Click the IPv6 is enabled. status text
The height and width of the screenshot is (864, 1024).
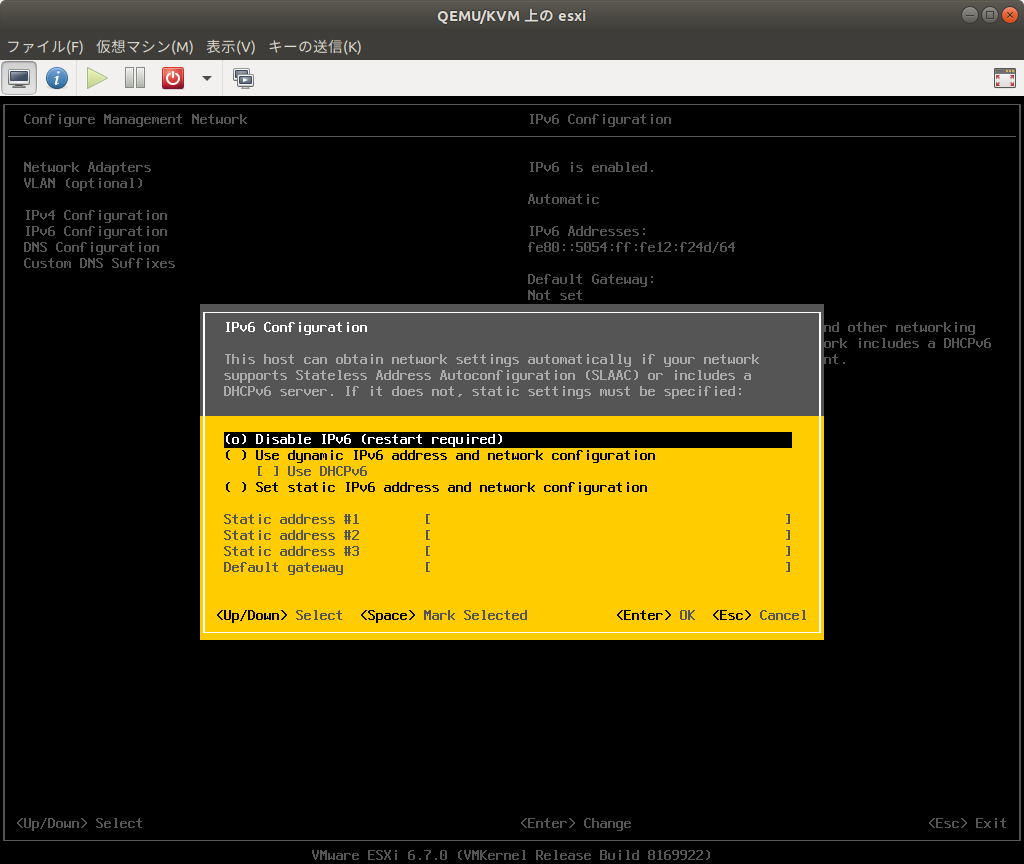(591, 168)
